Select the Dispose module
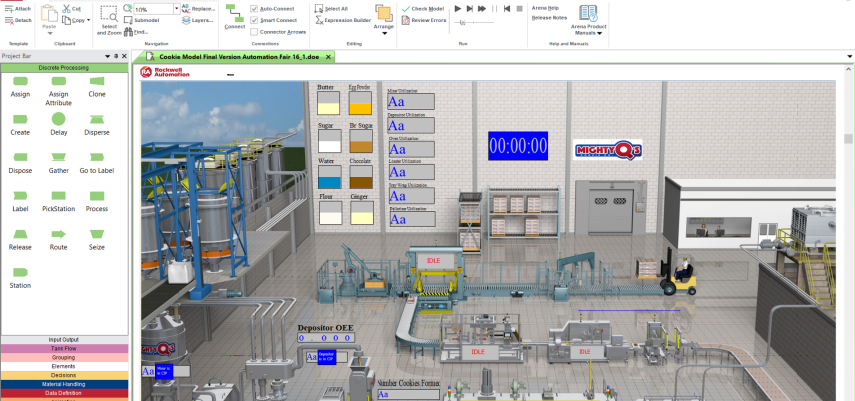Image resolution: width=855 pixels, height=401 pixels. point(20,163)
